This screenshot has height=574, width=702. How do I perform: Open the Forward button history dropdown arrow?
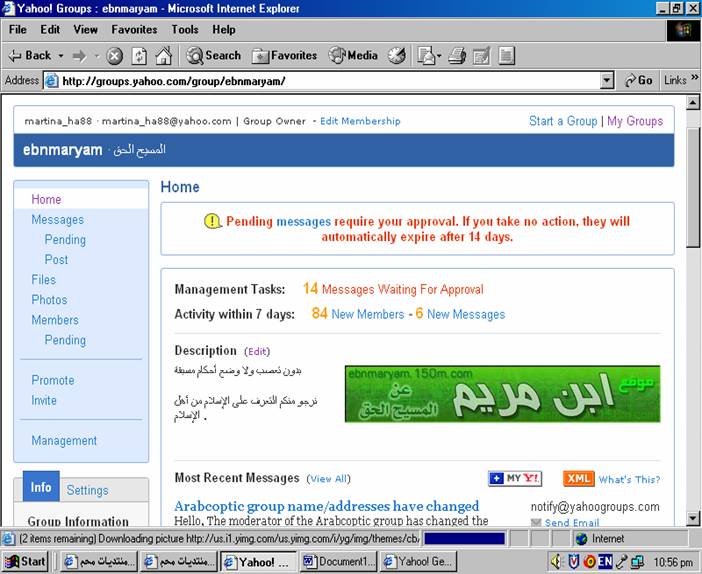(x=96, y=56)
